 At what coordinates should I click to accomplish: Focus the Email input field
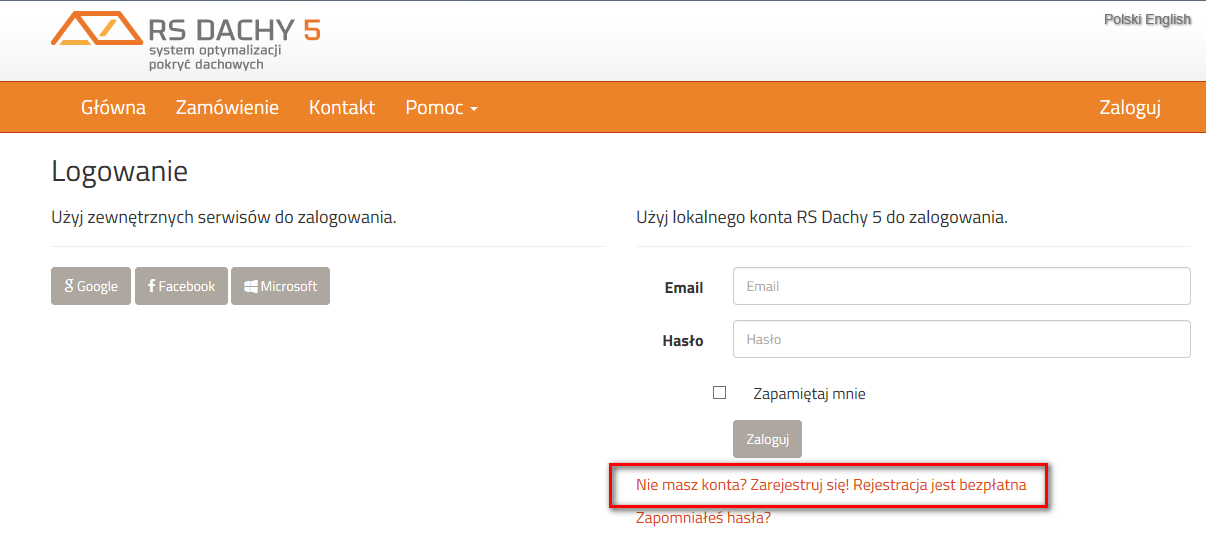click(x=961, y=286)
